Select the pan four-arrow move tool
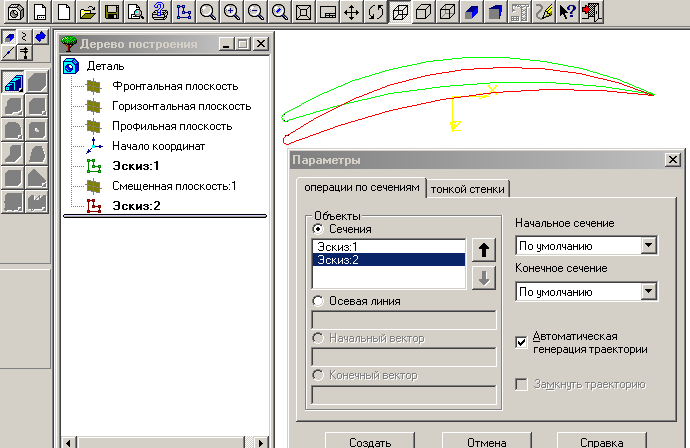690x448 pixels. point(351,12)
